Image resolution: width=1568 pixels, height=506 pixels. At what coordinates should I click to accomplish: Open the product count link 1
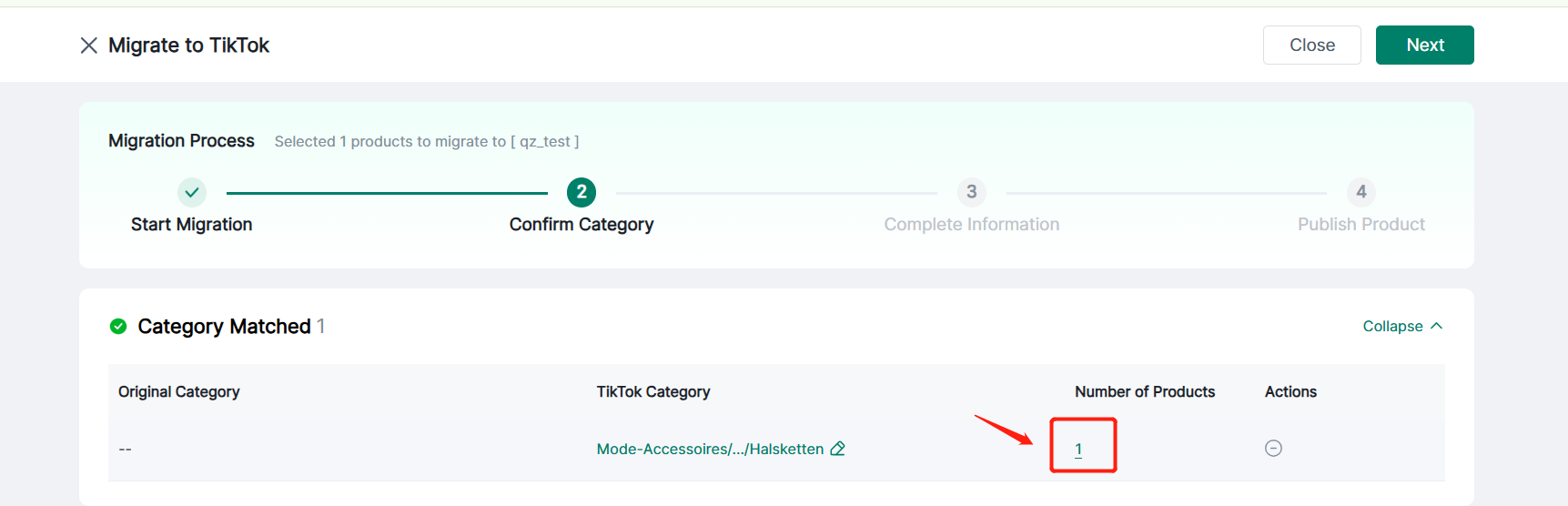click(1078, 450)
